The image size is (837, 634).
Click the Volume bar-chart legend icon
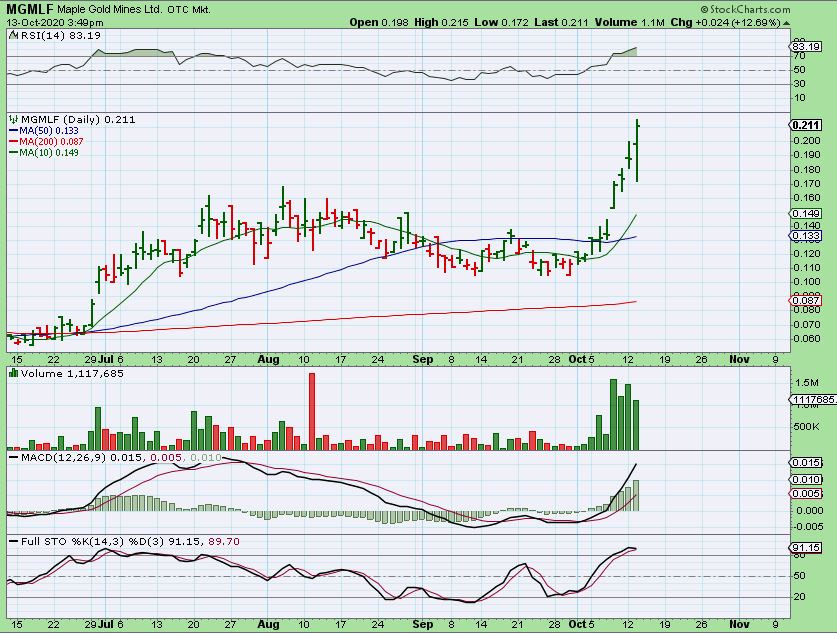click(x=13, y=373)
